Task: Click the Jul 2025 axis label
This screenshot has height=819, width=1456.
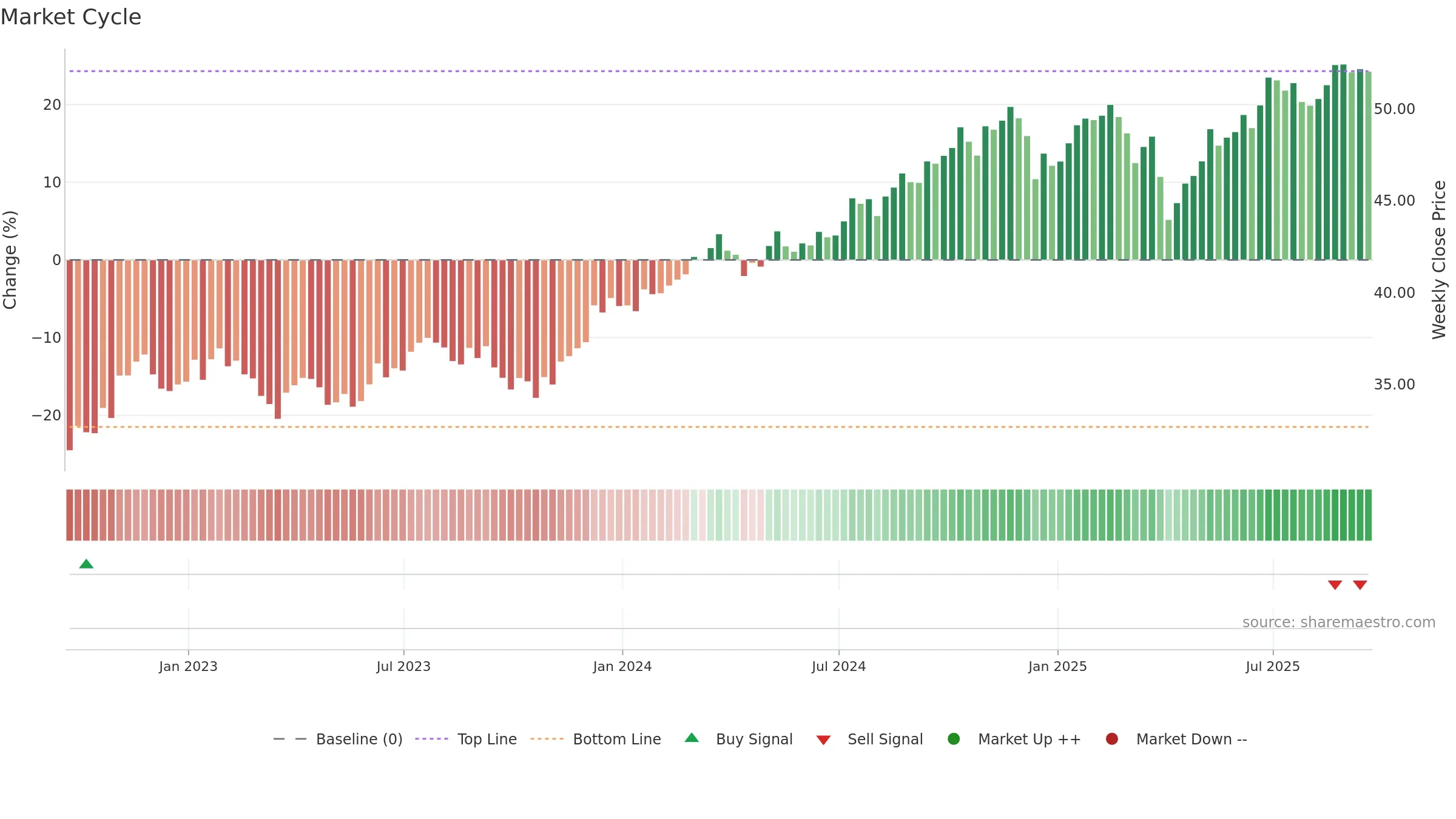Action: [x=1273, y=666]
